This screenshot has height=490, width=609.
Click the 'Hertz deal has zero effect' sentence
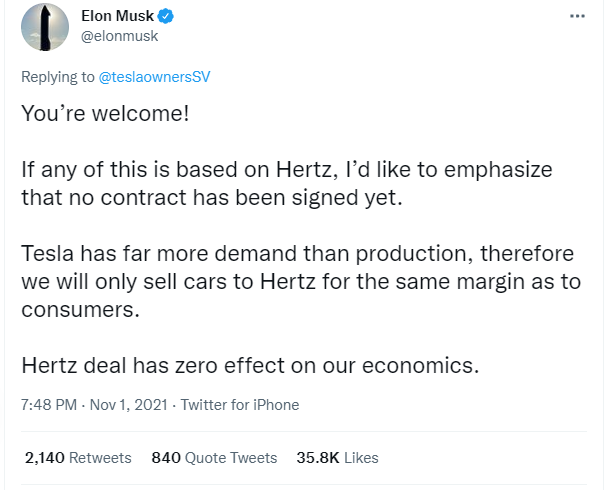[251, 365]
